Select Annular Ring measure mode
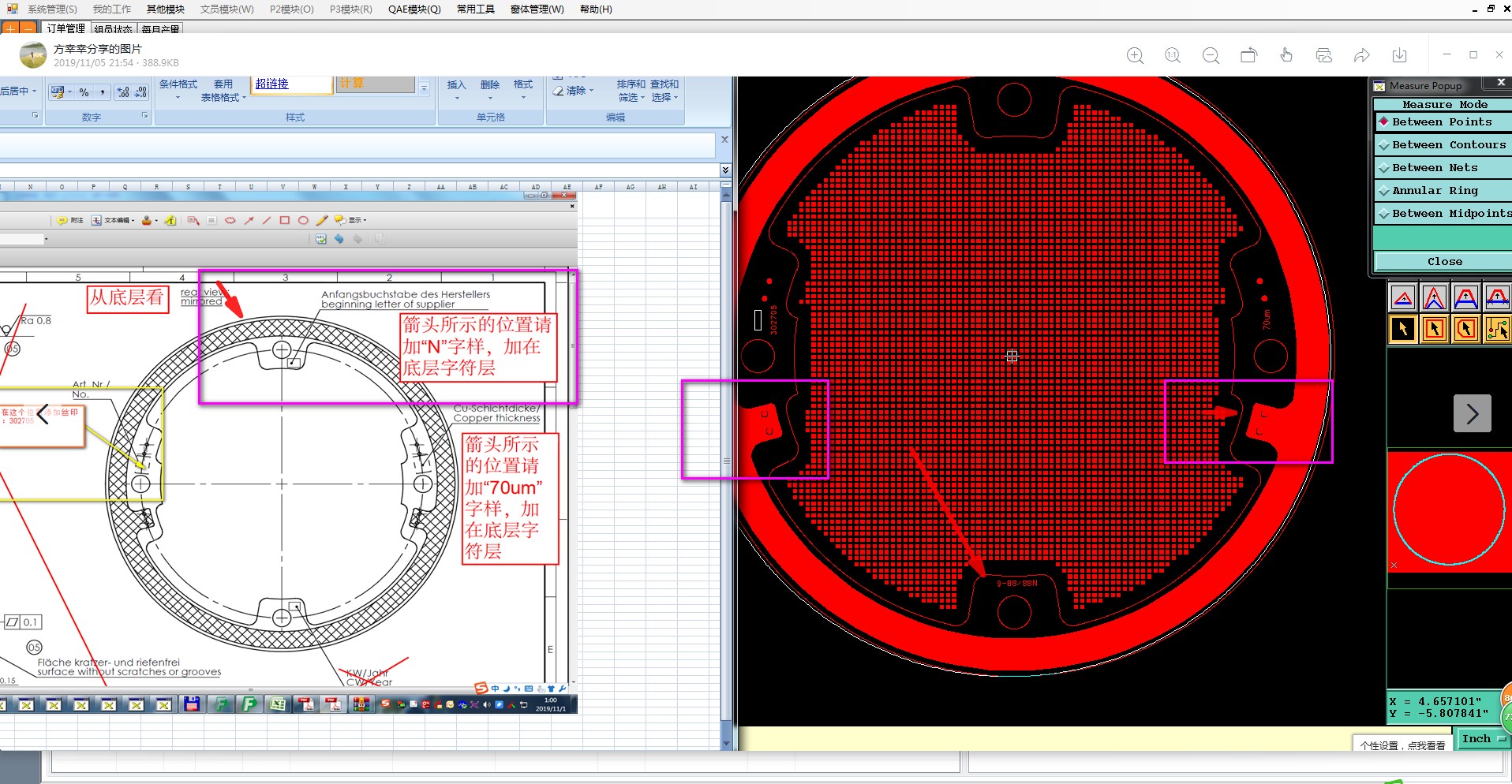Screen dimensions: 1512x784 [x=1443, y=191]
